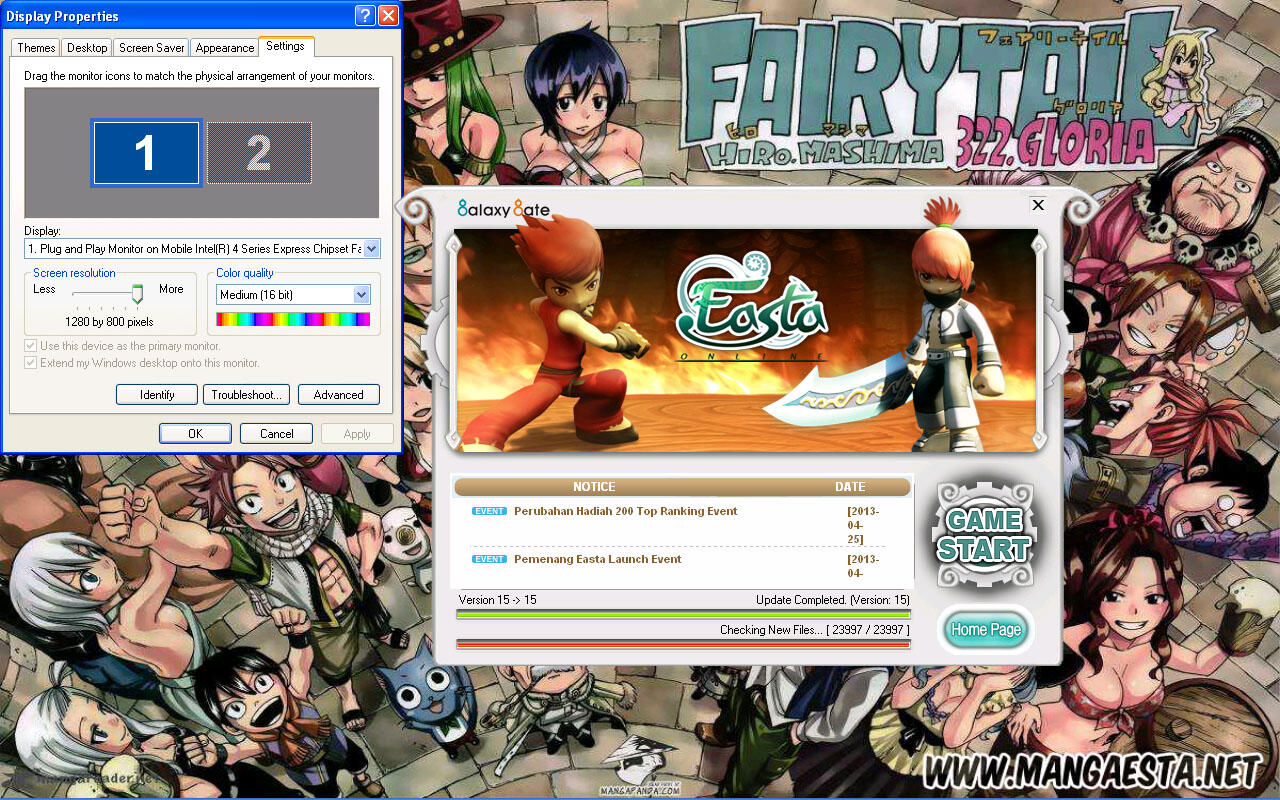Click the Easta Online banner image
The height and width of the screenshot is (800, 1280).
(x=746, y=340)
